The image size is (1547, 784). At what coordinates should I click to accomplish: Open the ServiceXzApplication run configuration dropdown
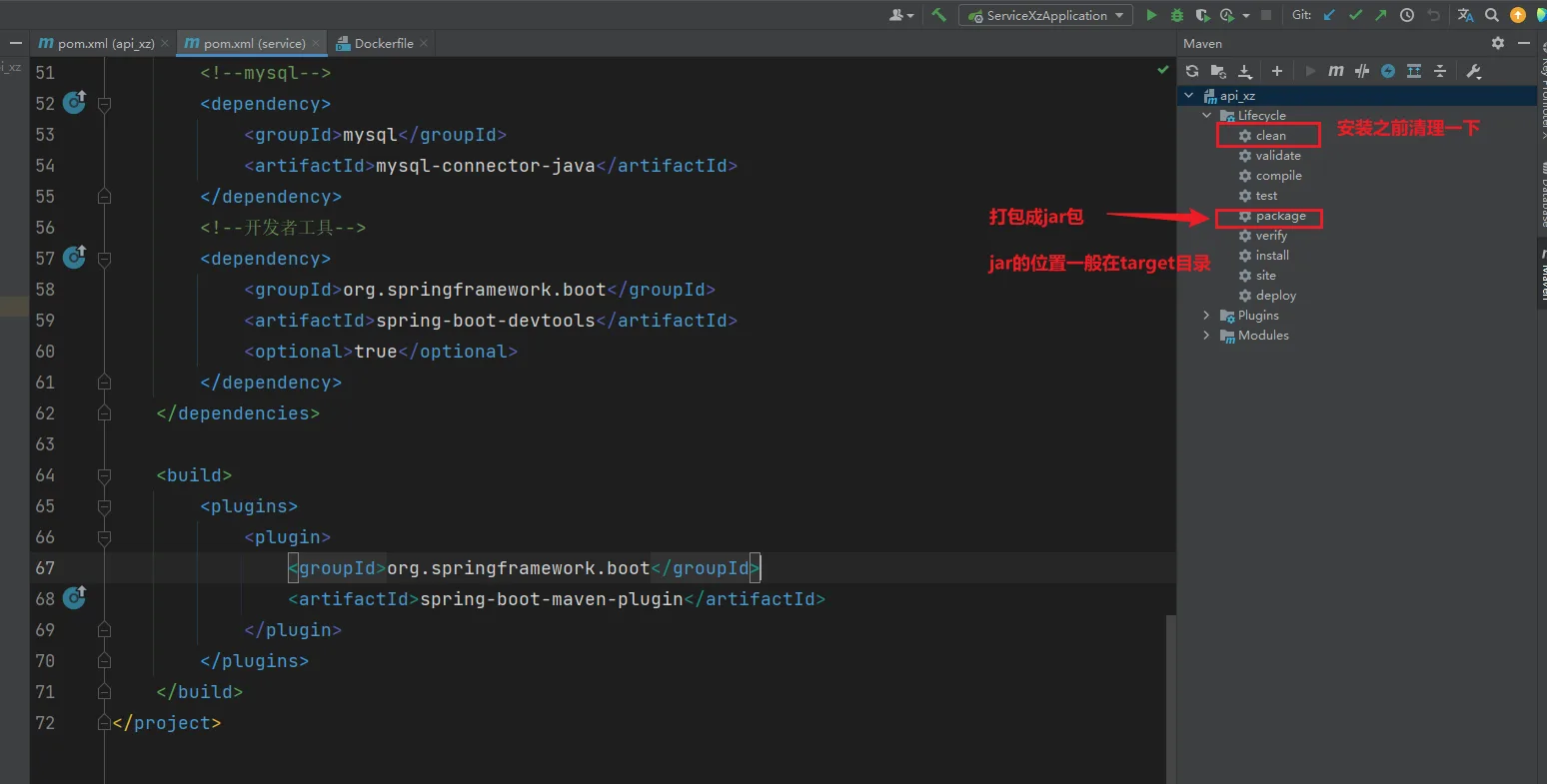coord(1045,15)
